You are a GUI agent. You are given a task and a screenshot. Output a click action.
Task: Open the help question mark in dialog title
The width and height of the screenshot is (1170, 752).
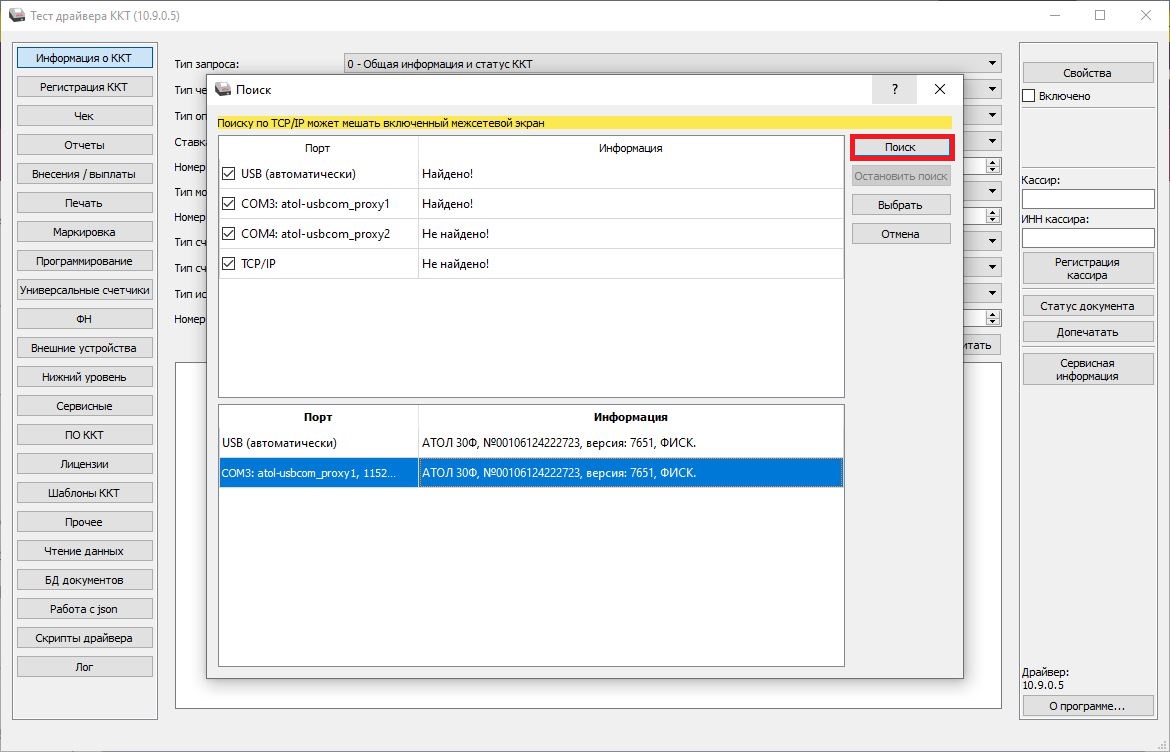point(894,89)
